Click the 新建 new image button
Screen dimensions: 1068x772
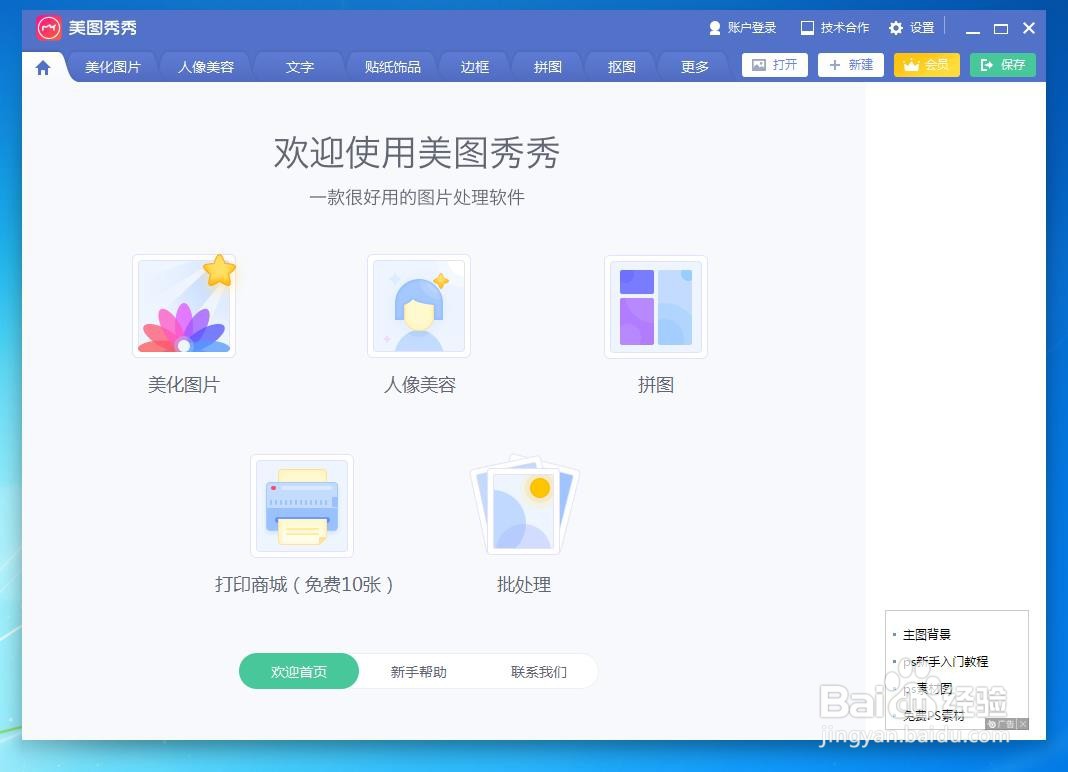(x=851, y=64)
